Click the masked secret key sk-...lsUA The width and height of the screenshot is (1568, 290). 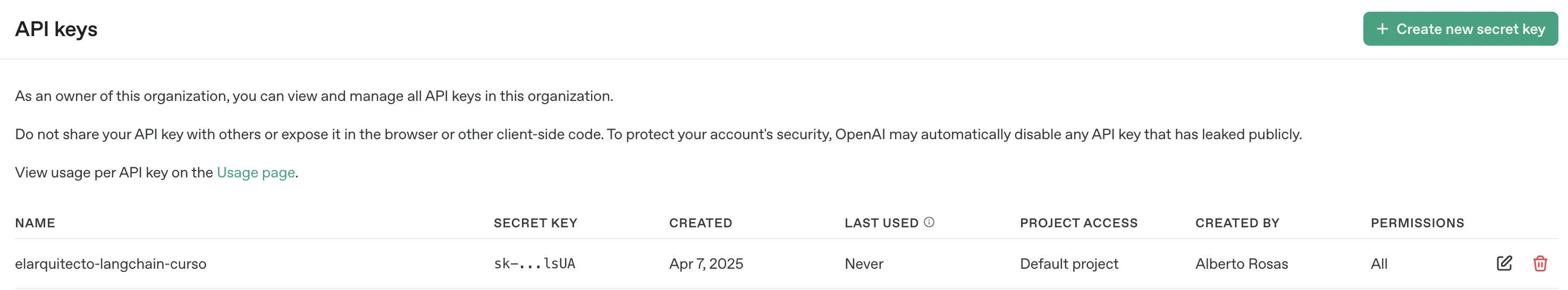pyautogui.click(x=534, y=264)
